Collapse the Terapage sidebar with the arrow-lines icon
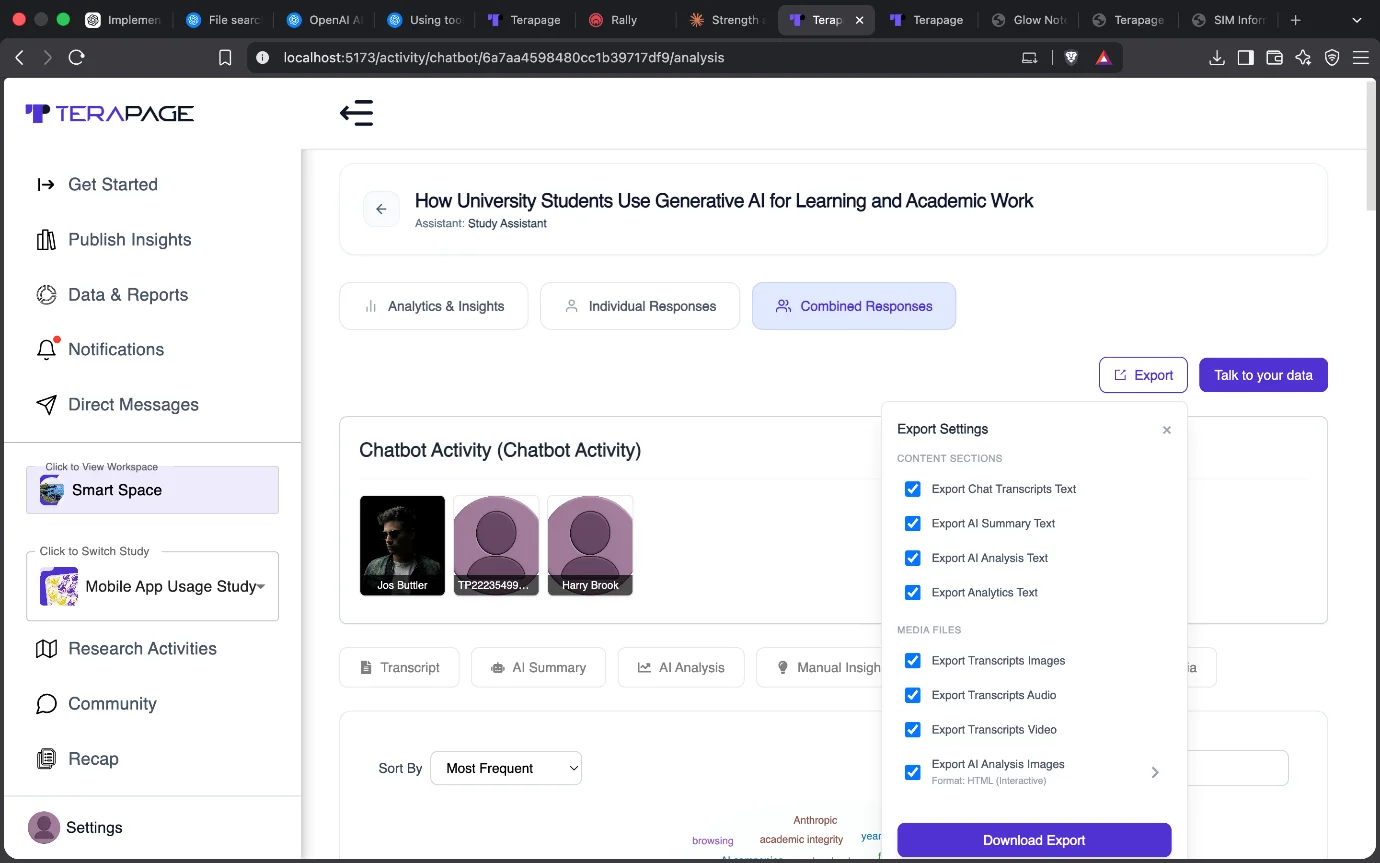The width and height of the screenshot is (1380, 863). 357,113
